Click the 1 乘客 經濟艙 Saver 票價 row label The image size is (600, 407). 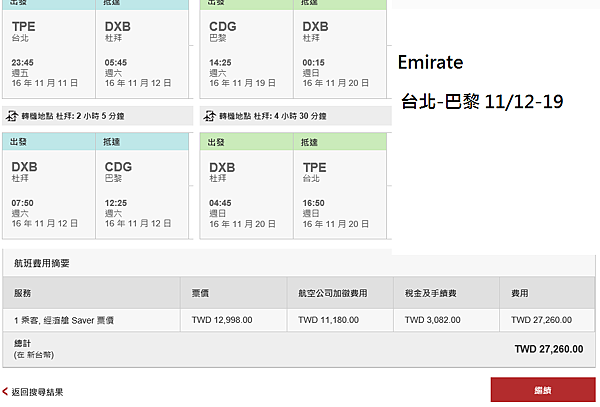click(64, 320)
